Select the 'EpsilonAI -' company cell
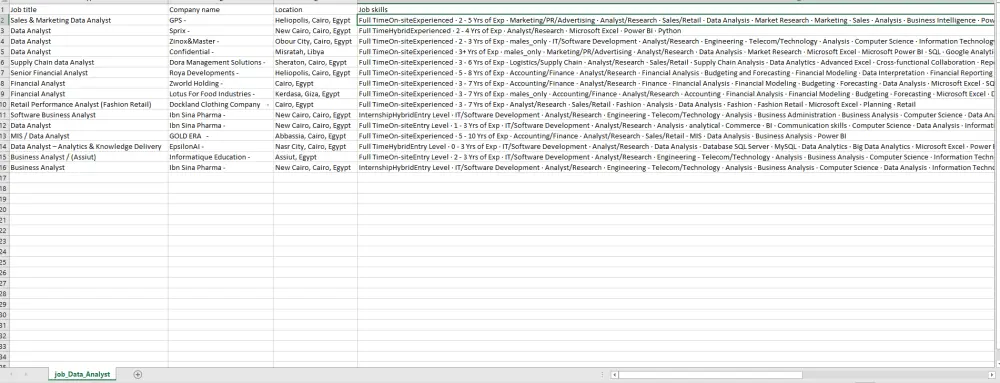 click(x=221, y=147)
